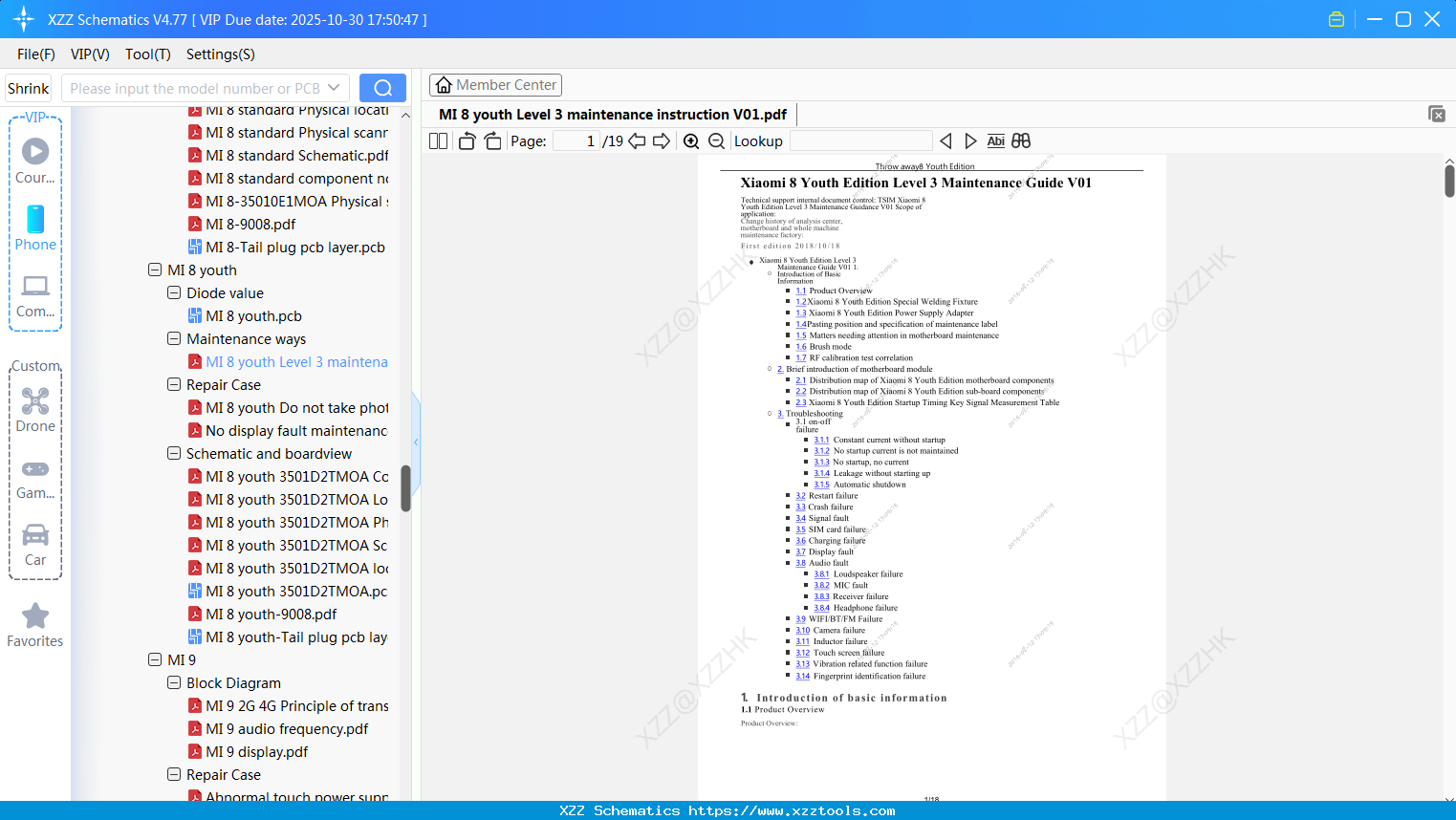
Task: Open the Settings(S) menu
Action: 221,54
